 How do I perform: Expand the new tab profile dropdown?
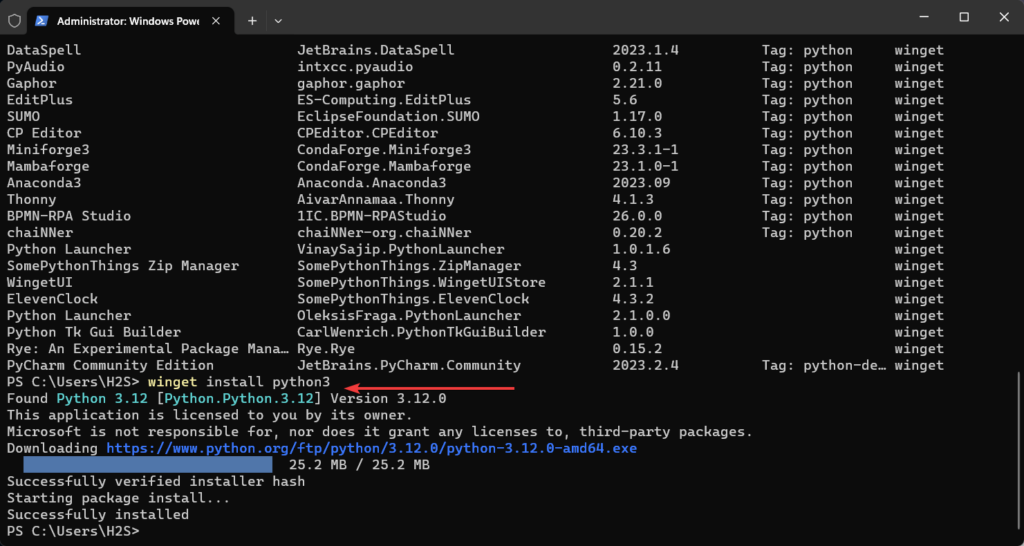(x=278, y=21)
